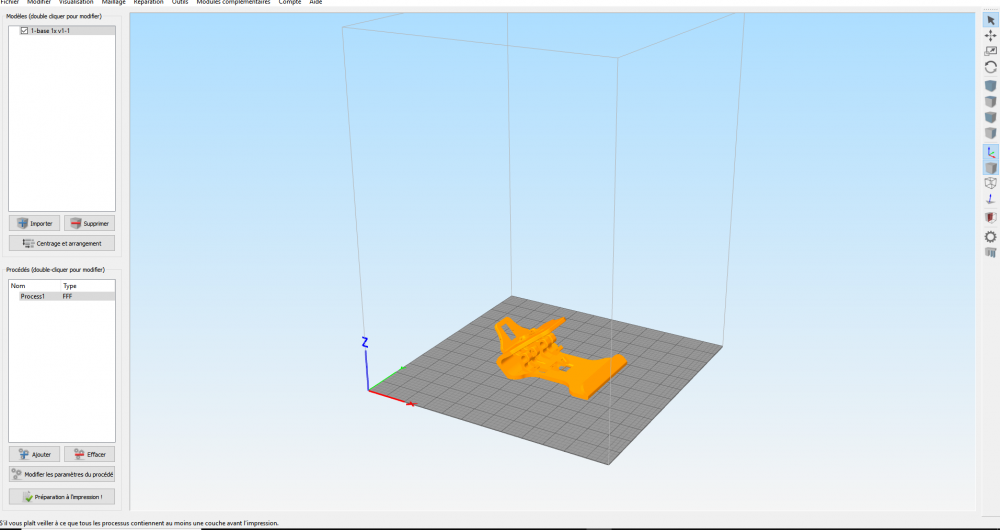Screen dimensions: 1000x530
Task: Switch to the side view cube
Action: [x=990, y=133]
